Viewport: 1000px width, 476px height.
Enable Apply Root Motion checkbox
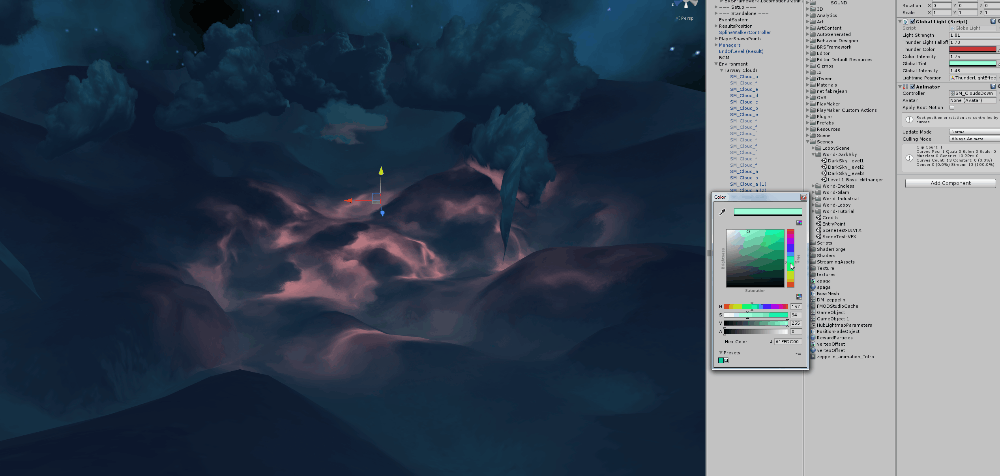952,108
